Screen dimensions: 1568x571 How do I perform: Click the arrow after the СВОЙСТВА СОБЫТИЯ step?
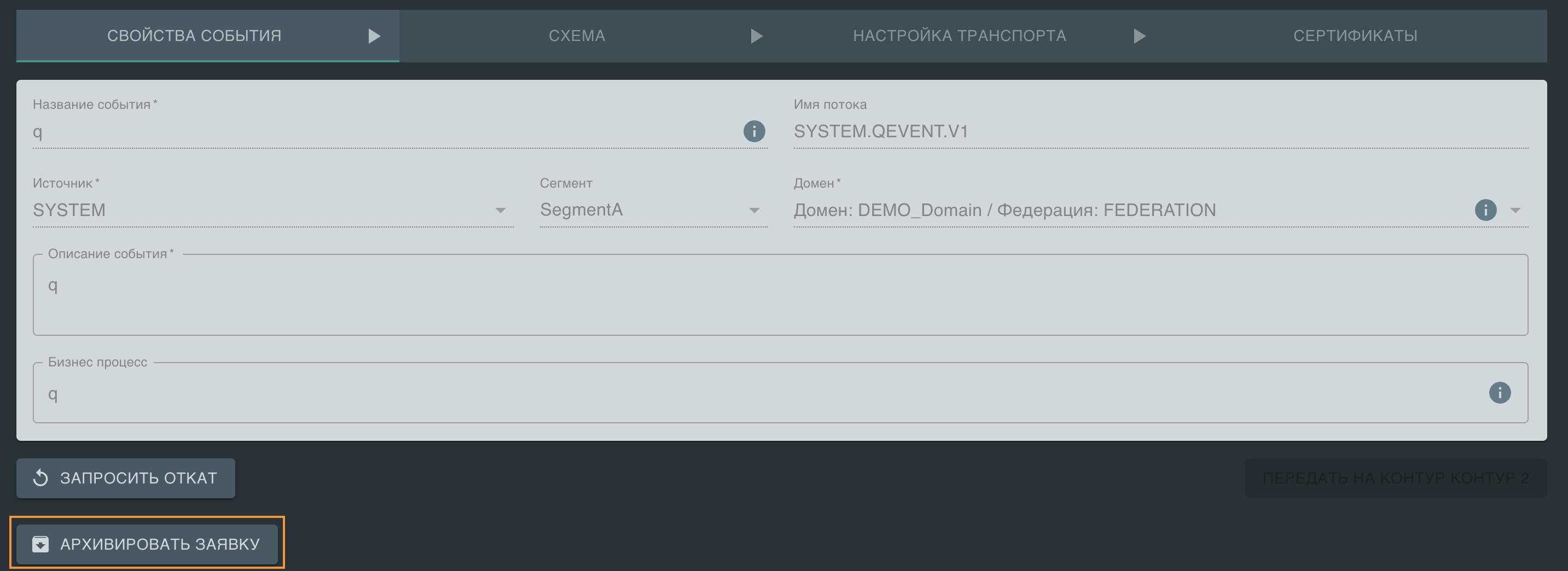374,36
